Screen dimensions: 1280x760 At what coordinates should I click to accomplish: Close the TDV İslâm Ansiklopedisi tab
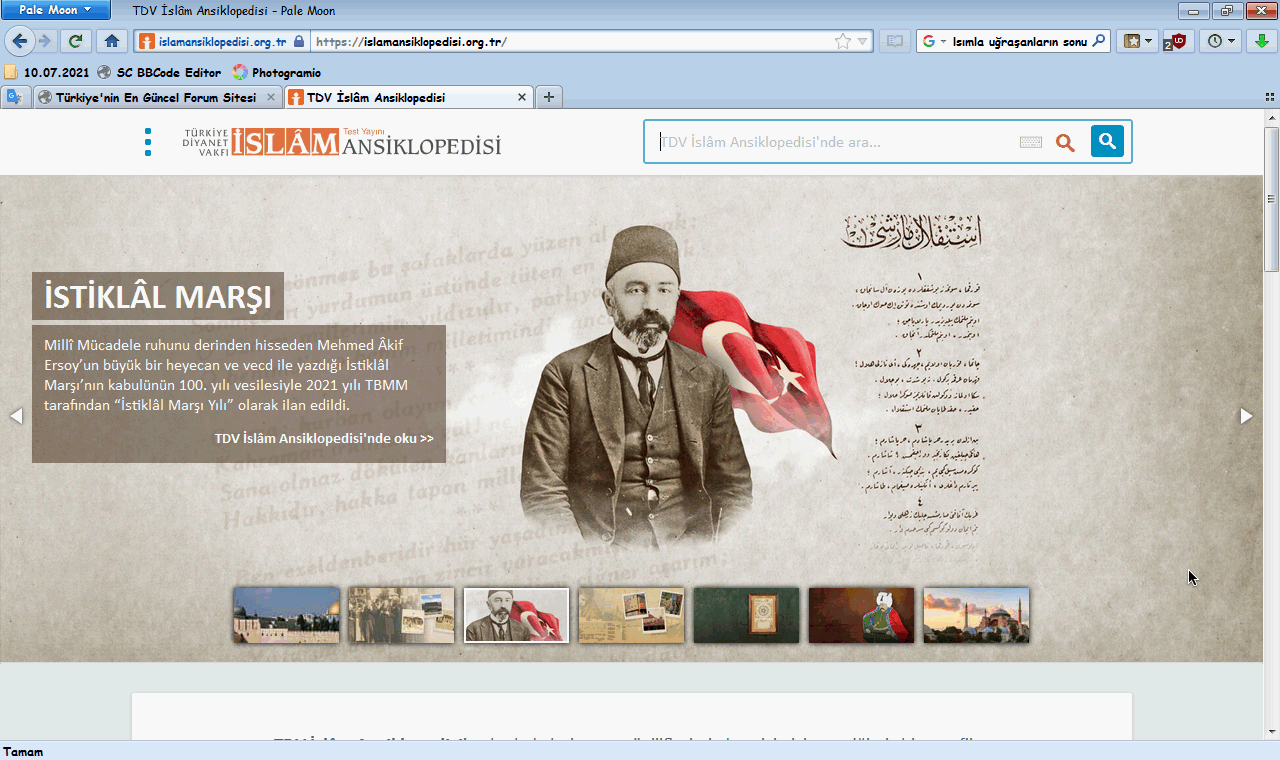tap(522, 97)
